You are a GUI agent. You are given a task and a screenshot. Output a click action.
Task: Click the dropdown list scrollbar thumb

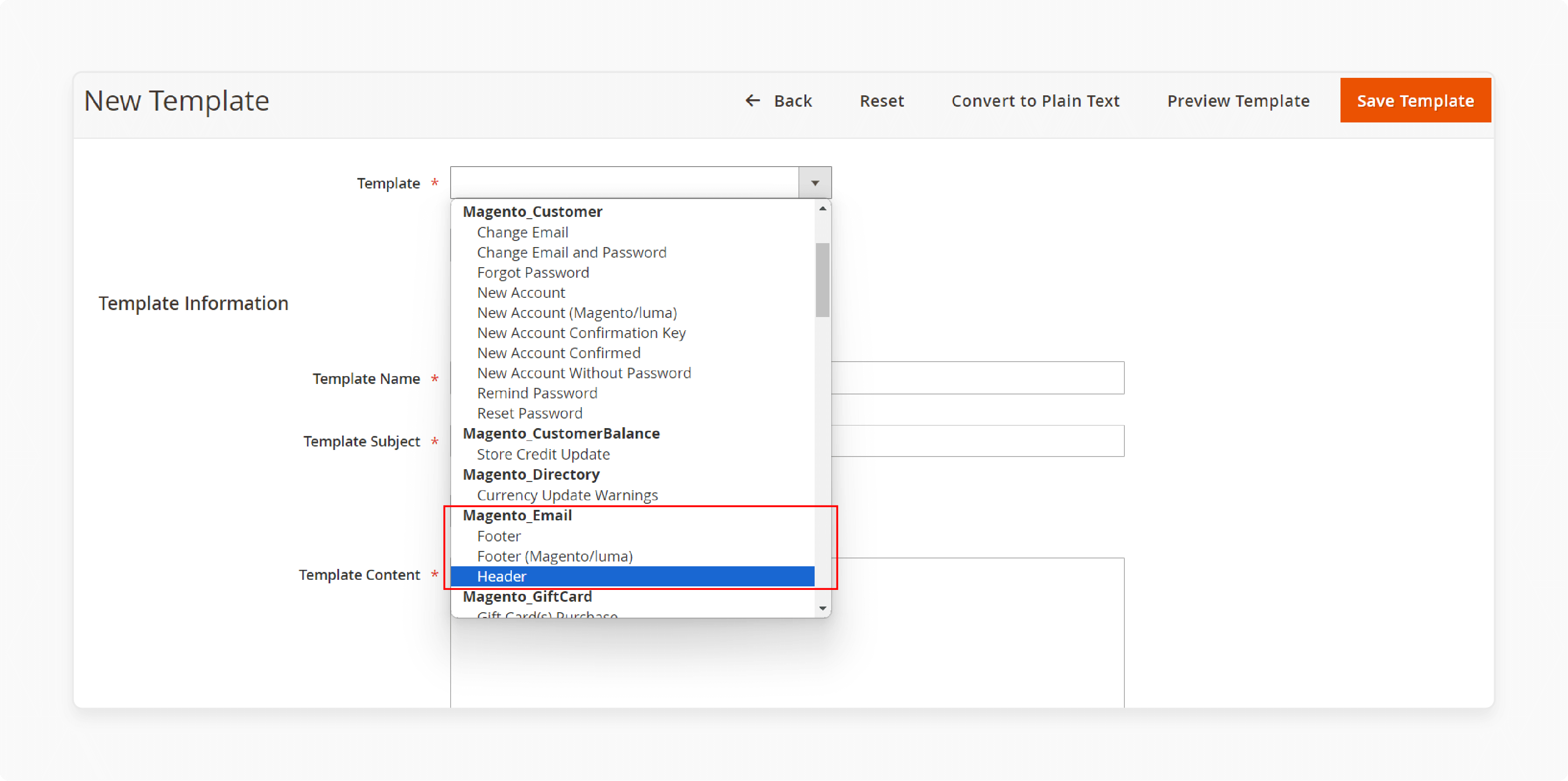tap(822, 280)
